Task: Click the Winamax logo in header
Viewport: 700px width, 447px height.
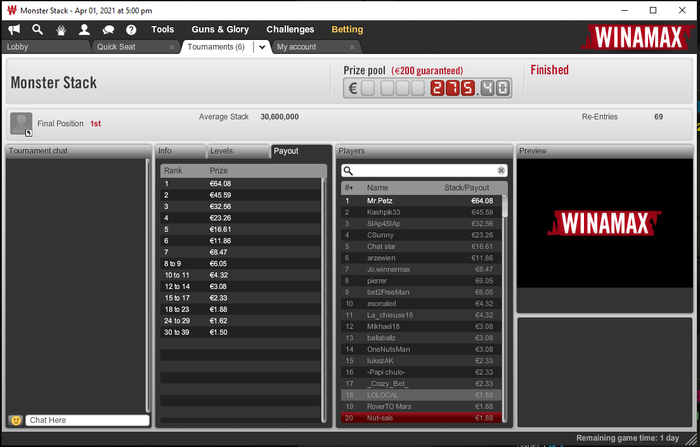Action: (638, 37)
